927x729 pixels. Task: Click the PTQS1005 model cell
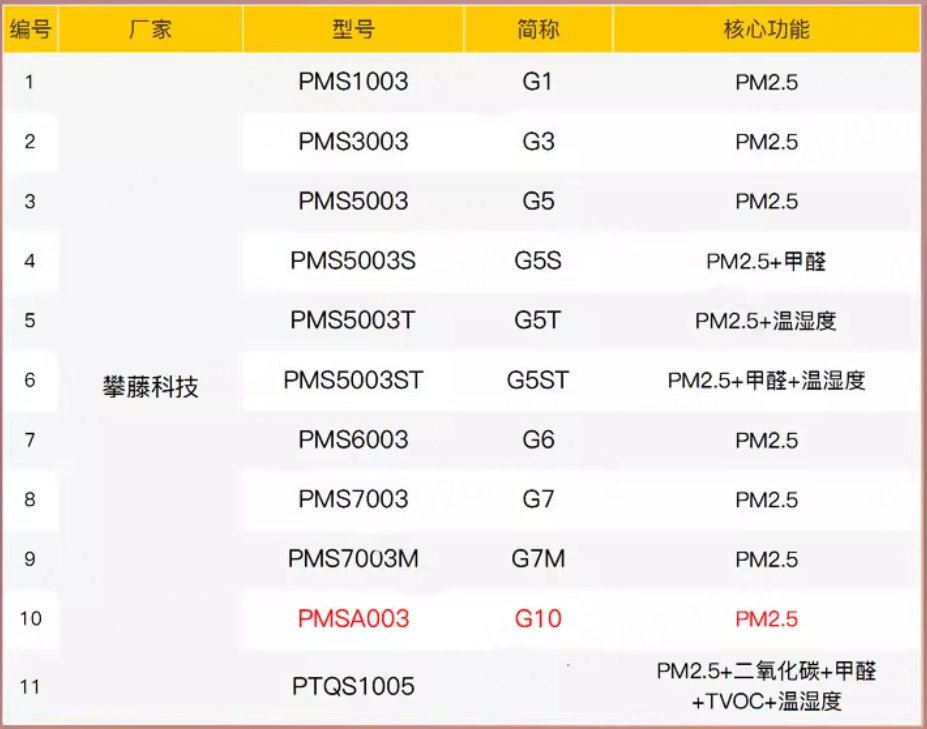[353, 686]
